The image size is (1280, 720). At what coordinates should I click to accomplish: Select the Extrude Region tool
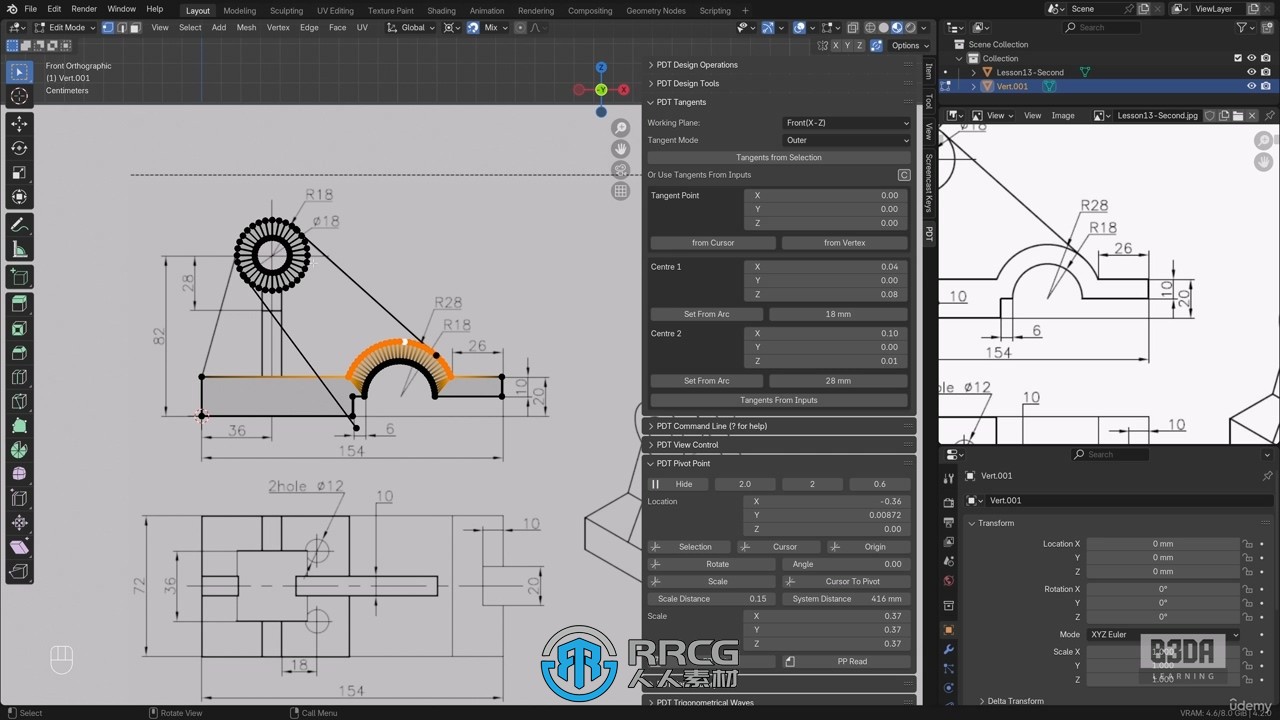(x=19, y=305)
